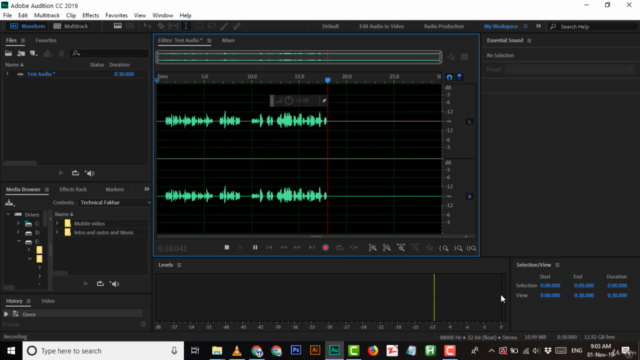Open the Effects menu
The width and height of the screenshot is (640, 360).
click(91, 16)
